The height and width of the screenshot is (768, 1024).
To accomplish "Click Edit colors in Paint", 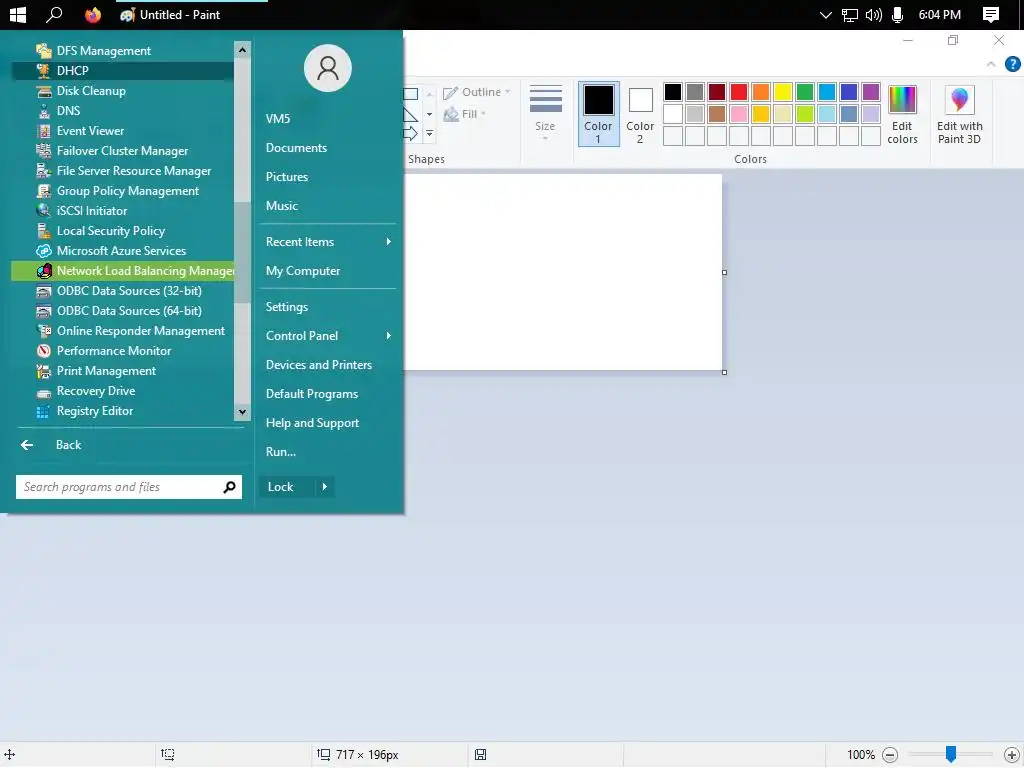I will [903, 115].
